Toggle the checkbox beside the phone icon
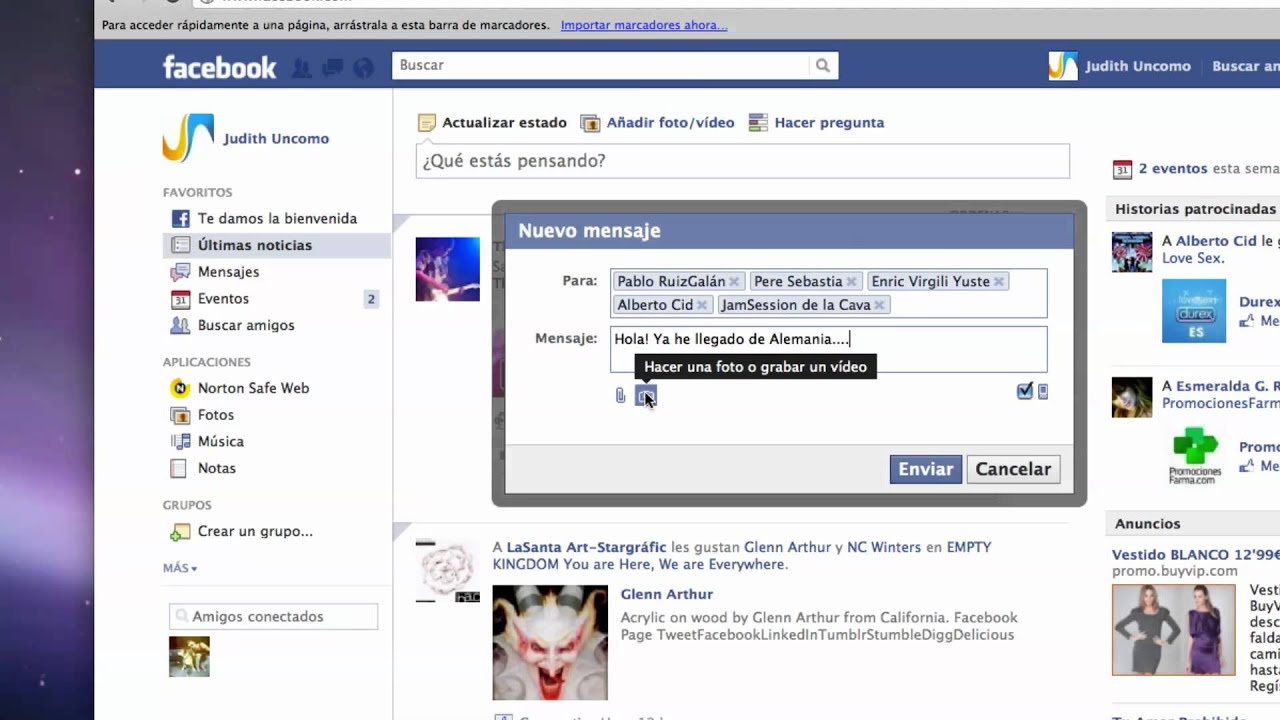This screenshot has height=720, width=1280. (1024, 391)
